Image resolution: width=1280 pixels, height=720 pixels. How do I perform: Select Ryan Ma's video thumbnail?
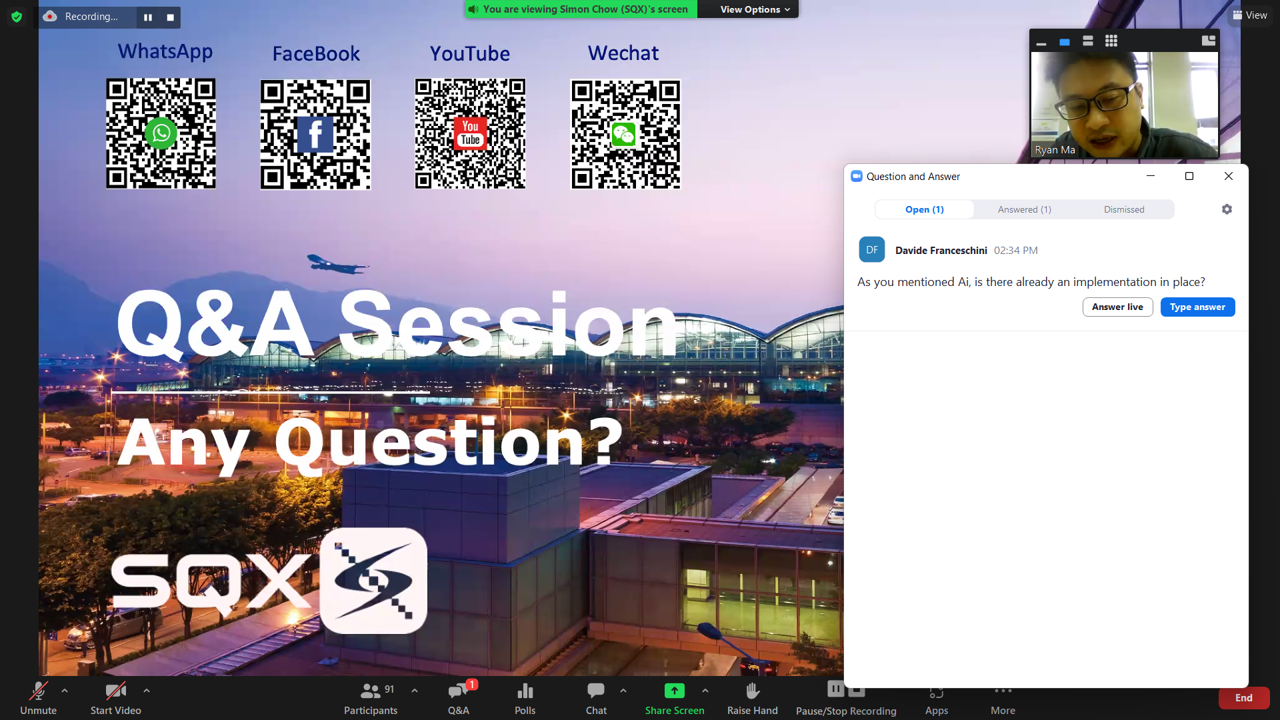[x=1124, y=105]
